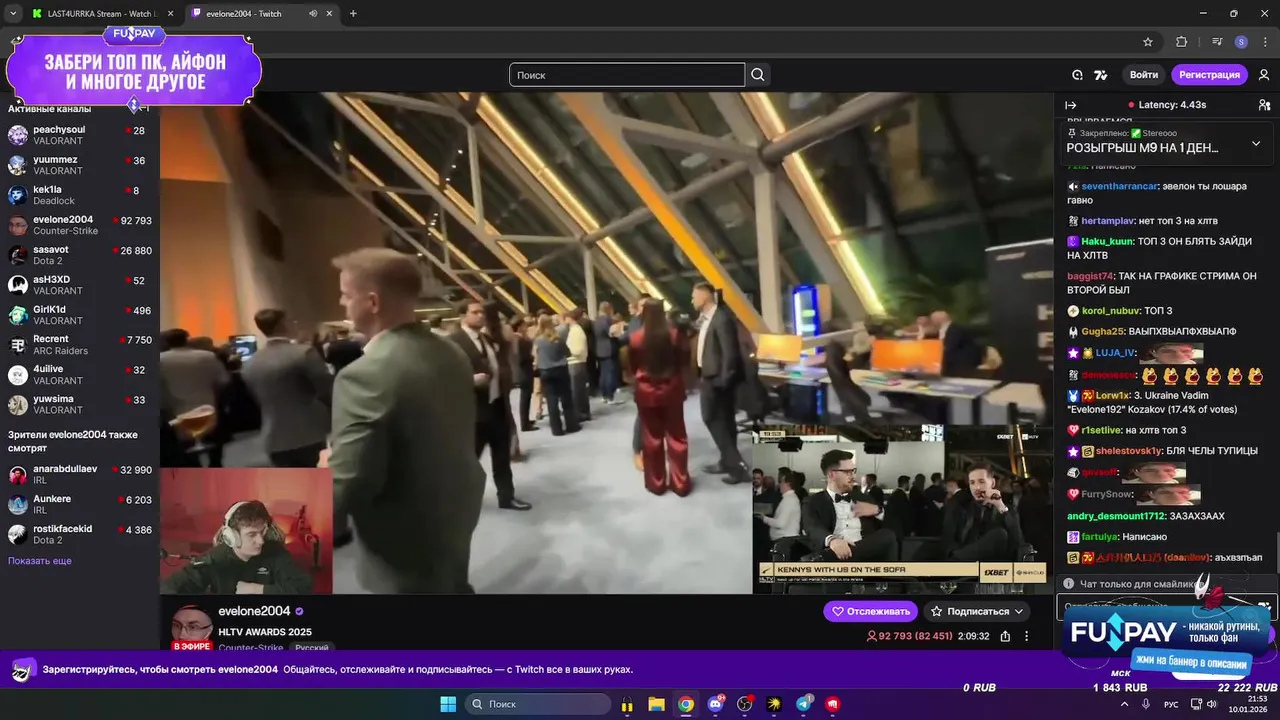Click the yellow lock taskbar icon

point(627,704)
